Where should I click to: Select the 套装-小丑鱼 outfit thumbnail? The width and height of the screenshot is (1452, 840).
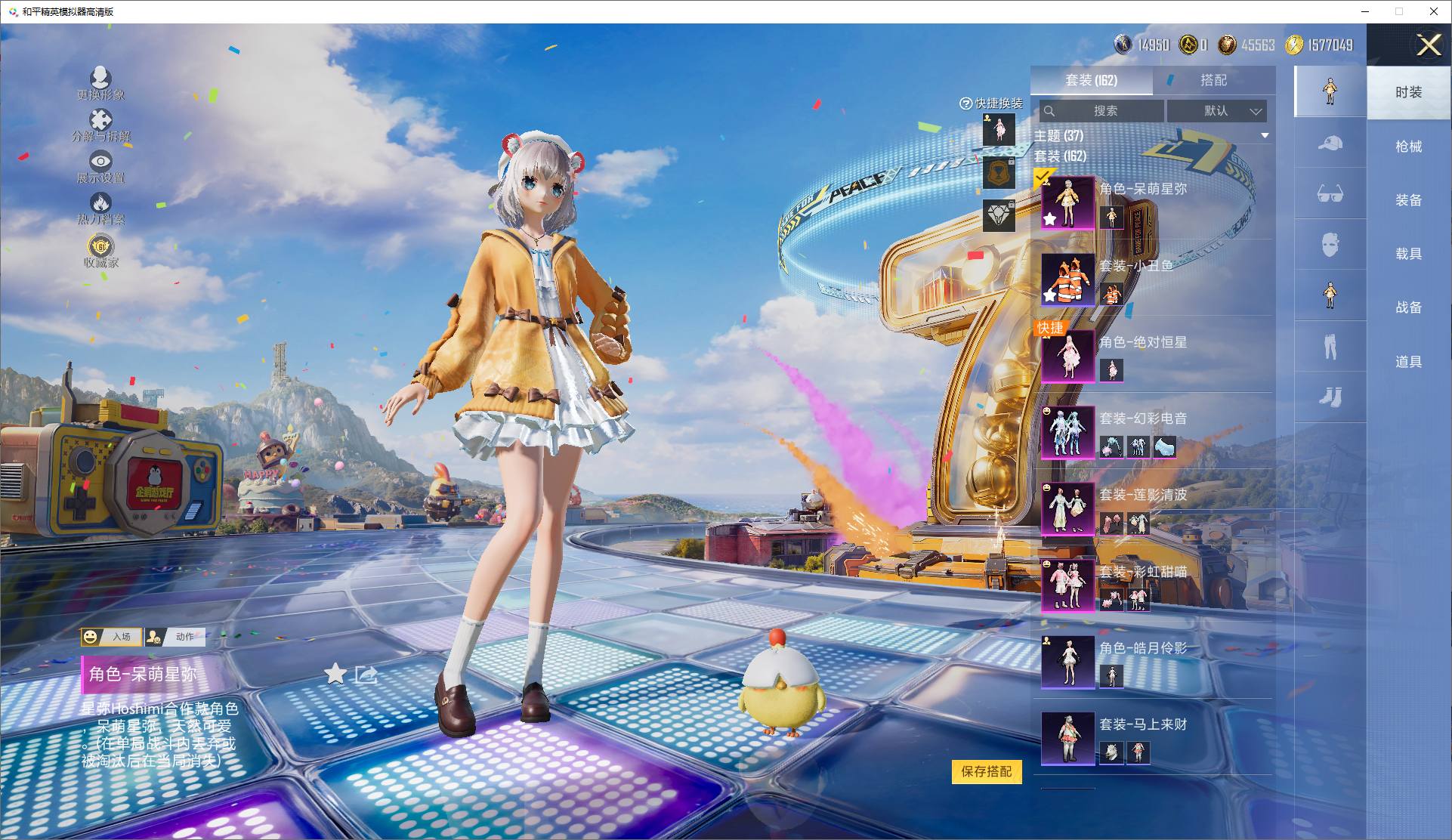(1067, 279)
